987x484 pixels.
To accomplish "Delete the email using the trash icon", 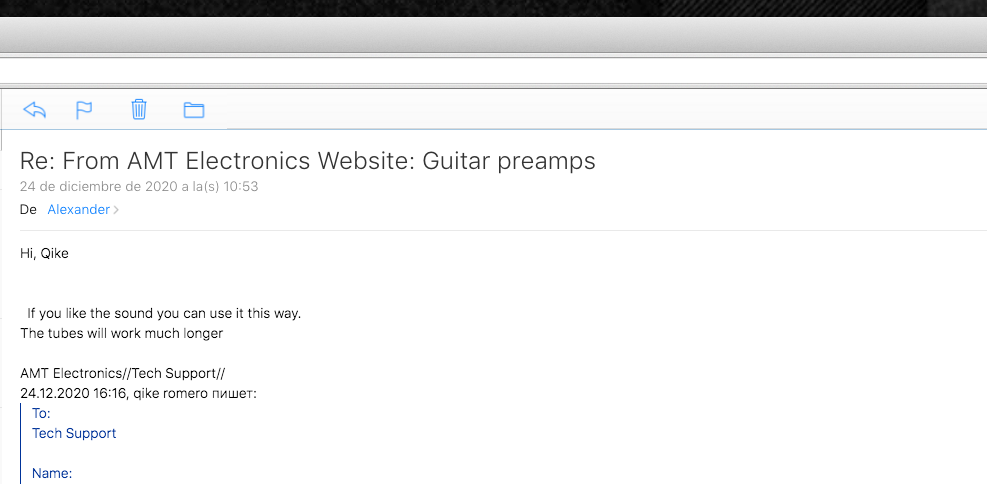I will 138,110.
